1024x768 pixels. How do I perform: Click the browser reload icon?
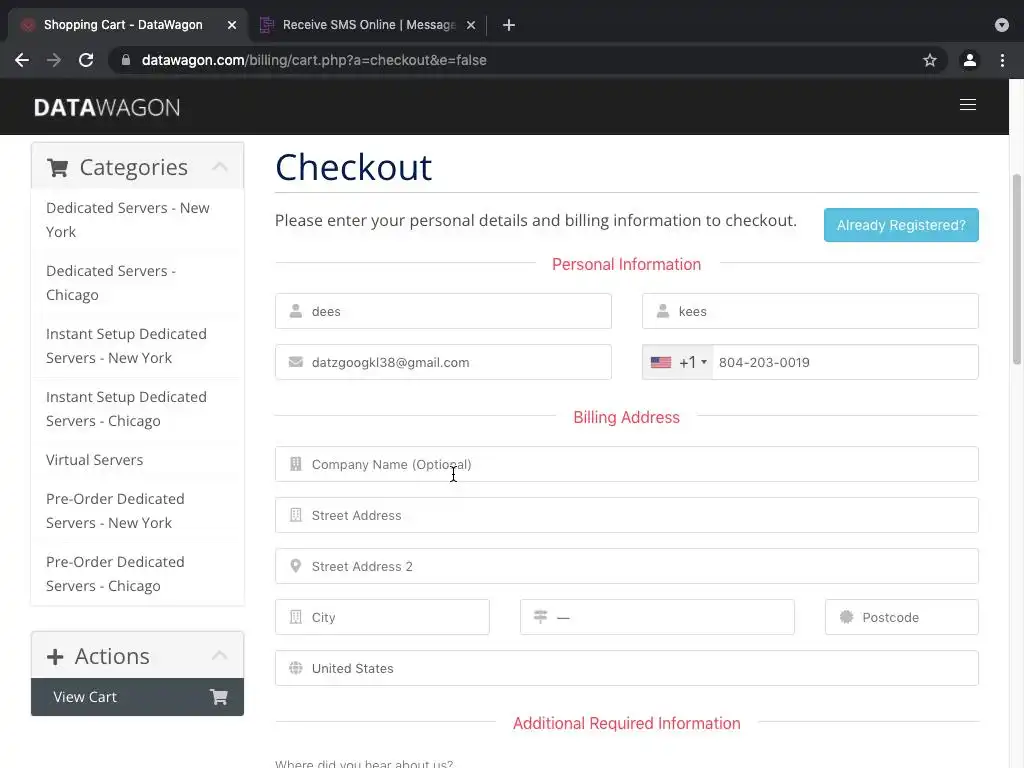(86, 60)
